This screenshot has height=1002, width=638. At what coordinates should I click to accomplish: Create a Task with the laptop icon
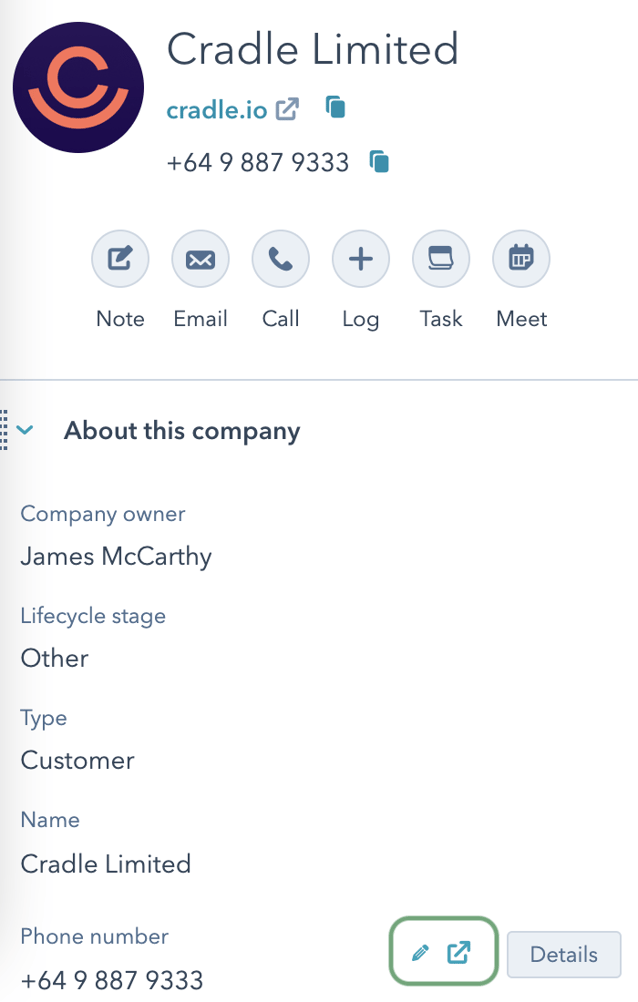[x=440, y=258]
